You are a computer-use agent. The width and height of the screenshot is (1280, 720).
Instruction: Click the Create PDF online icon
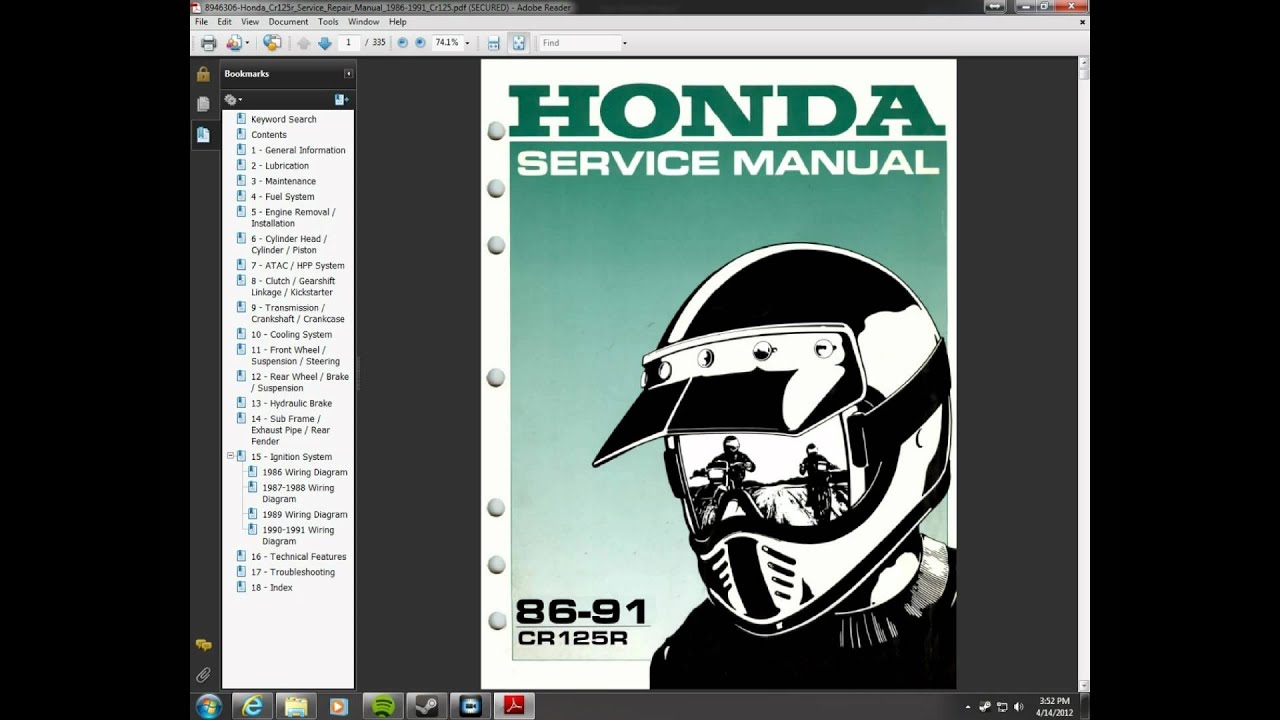[233, 43]
